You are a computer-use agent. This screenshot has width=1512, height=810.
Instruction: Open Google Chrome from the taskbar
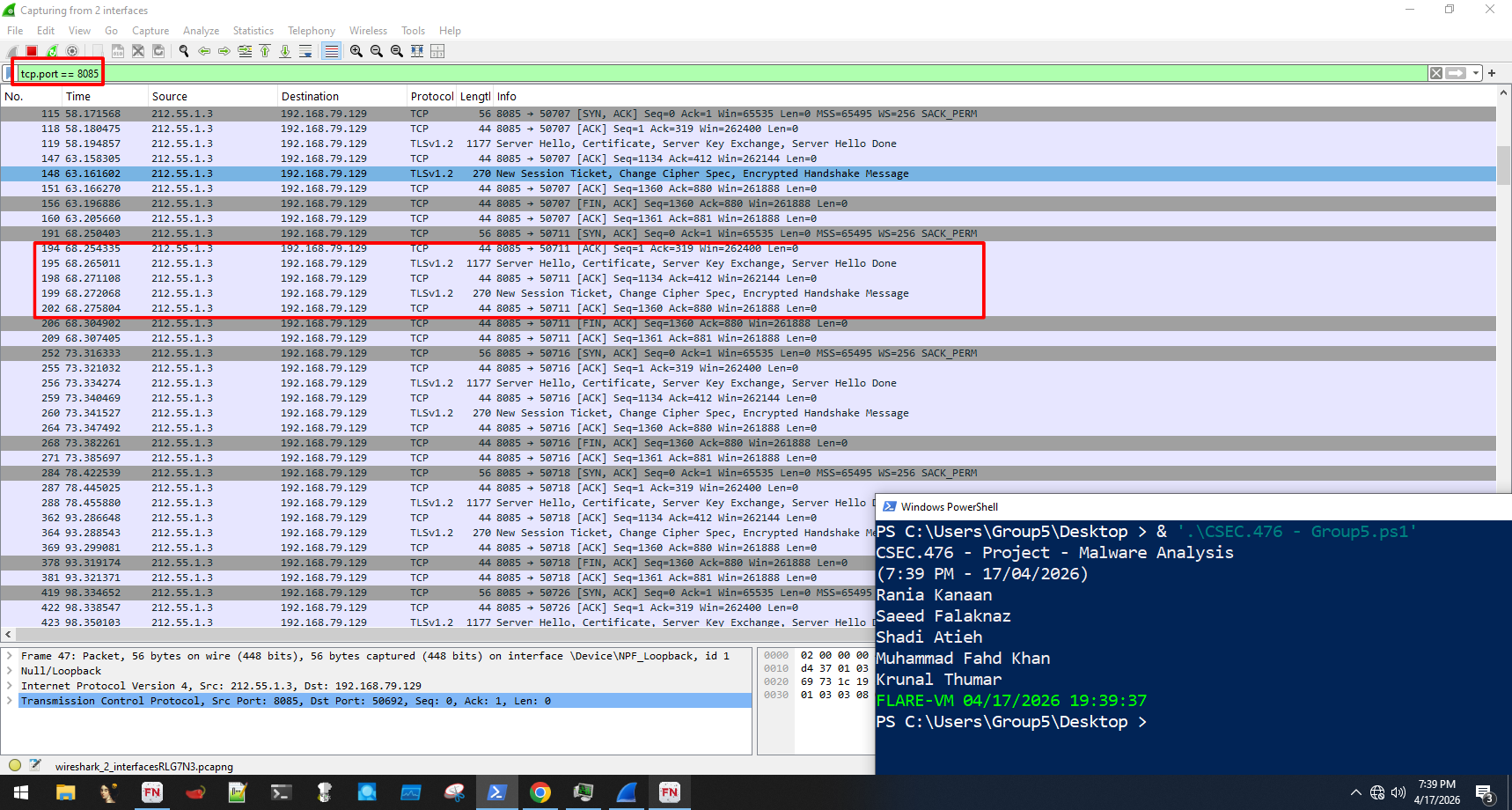(x=540, y=792)
